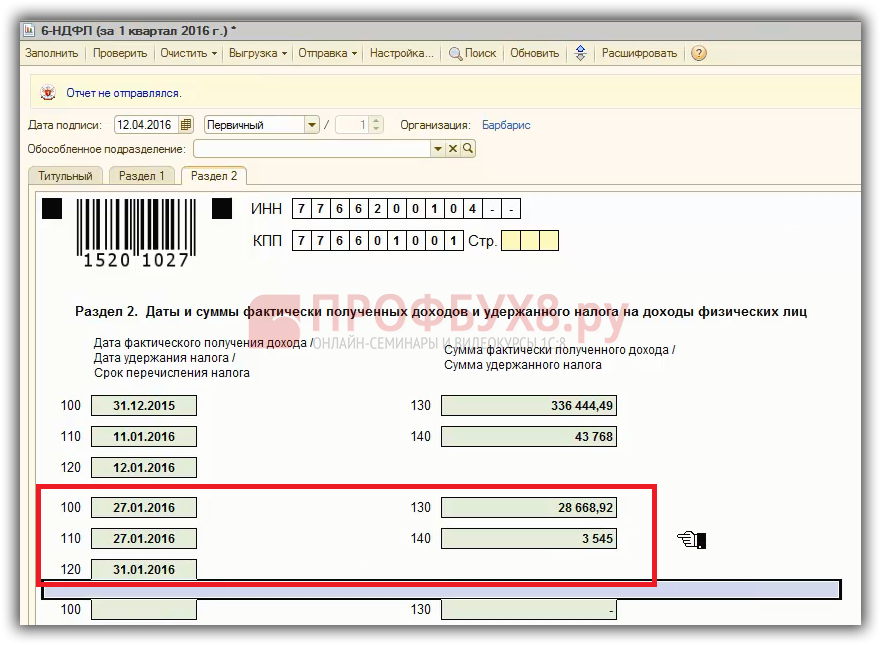Screen dimensions: 881x645
Task: Click the Проверить button
Action: 120,53
